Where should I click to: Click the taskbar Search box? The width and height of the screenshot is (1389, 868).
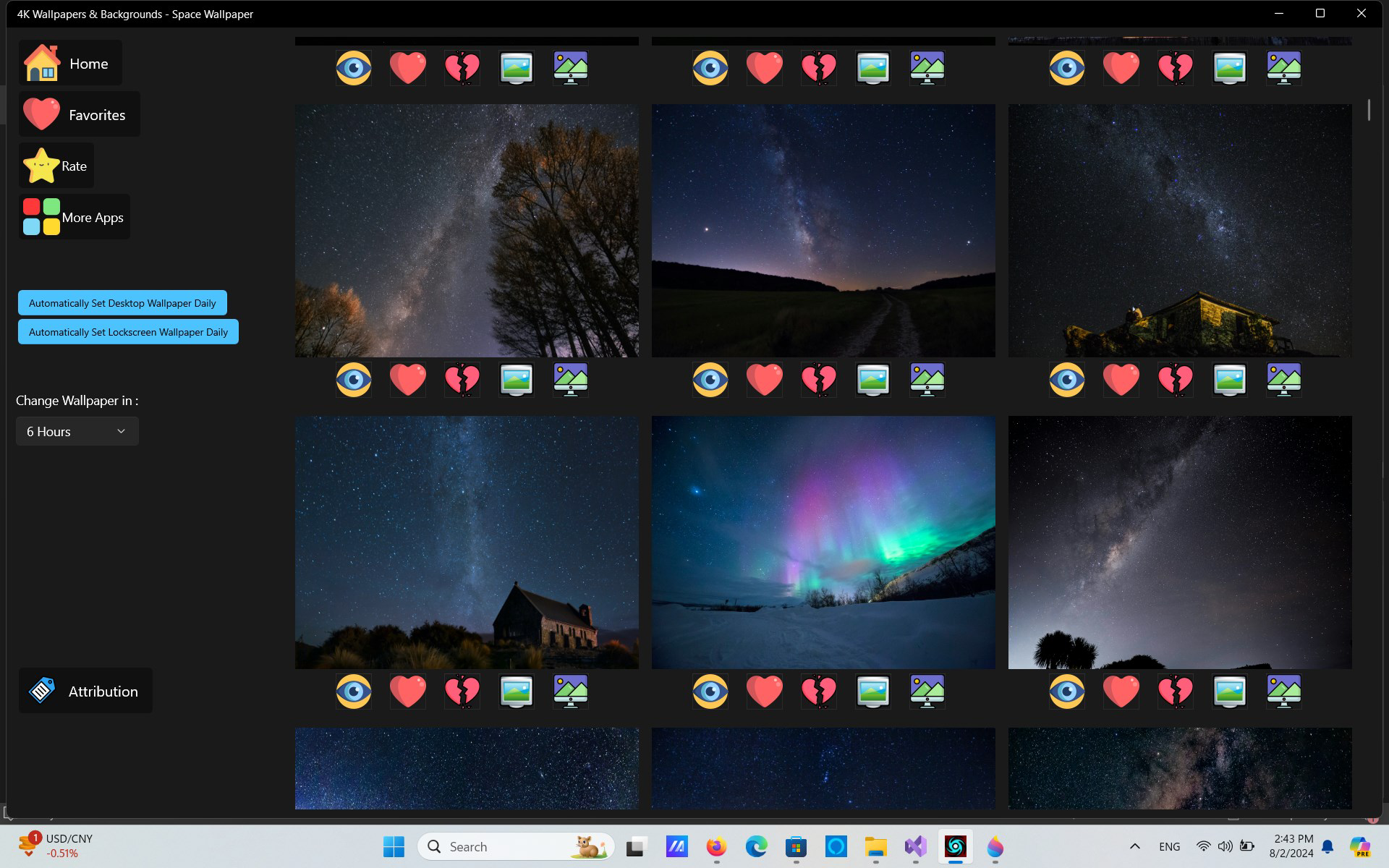(516, 846)
